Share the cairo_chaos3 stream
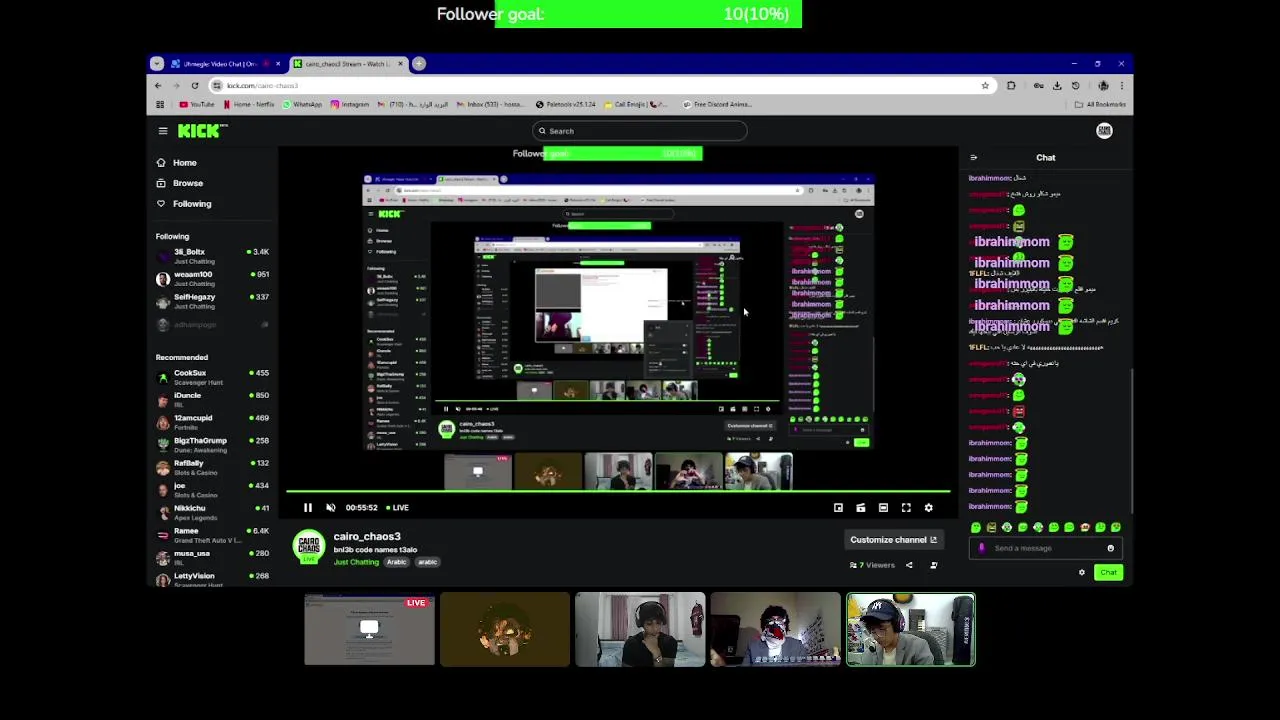Viewport: 1280px width, 720px height. (x=909, y=565)
